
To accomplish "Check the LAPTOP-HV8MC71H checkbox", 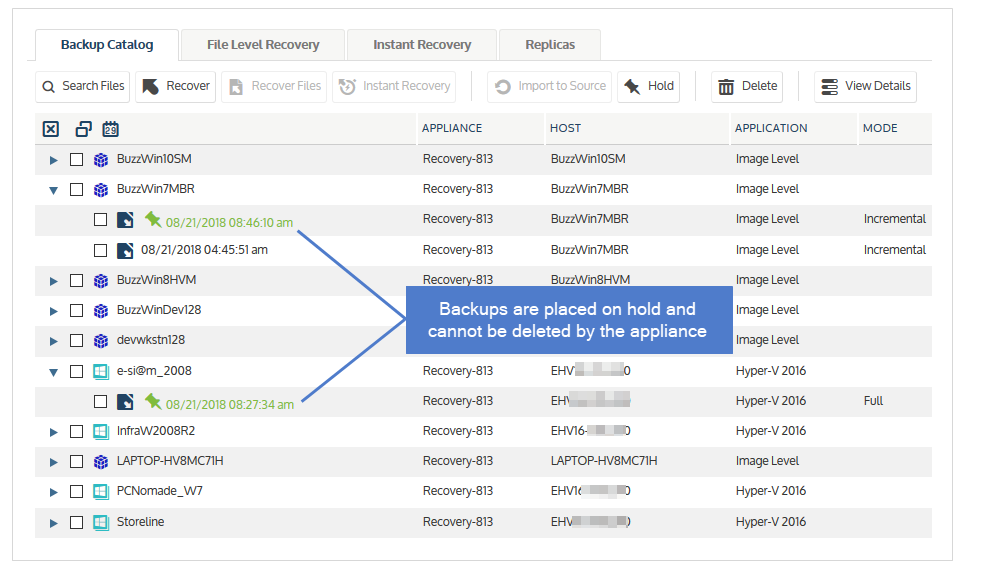I will pos(76,462).
